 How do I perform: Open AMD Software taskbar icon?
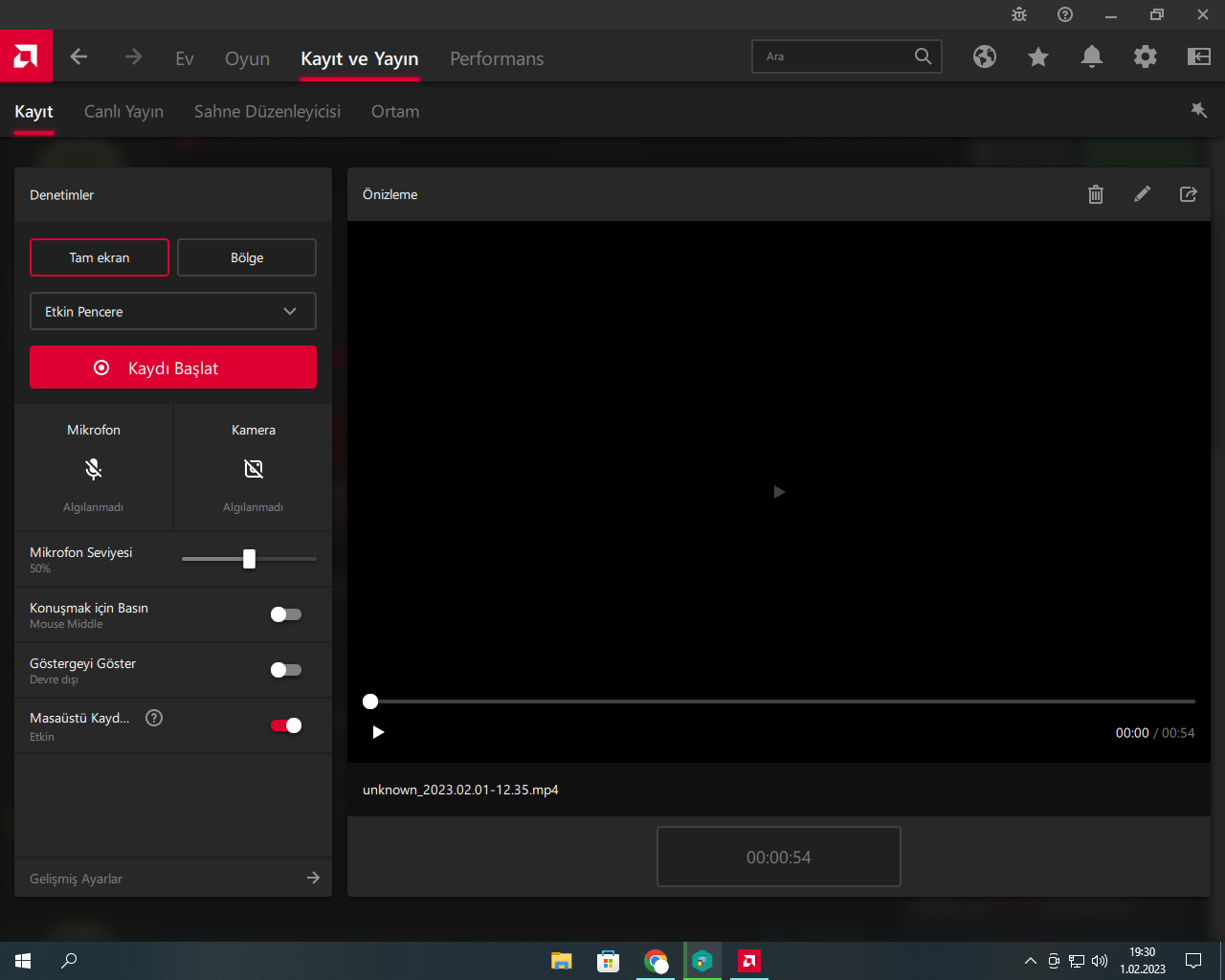point(749,961)
